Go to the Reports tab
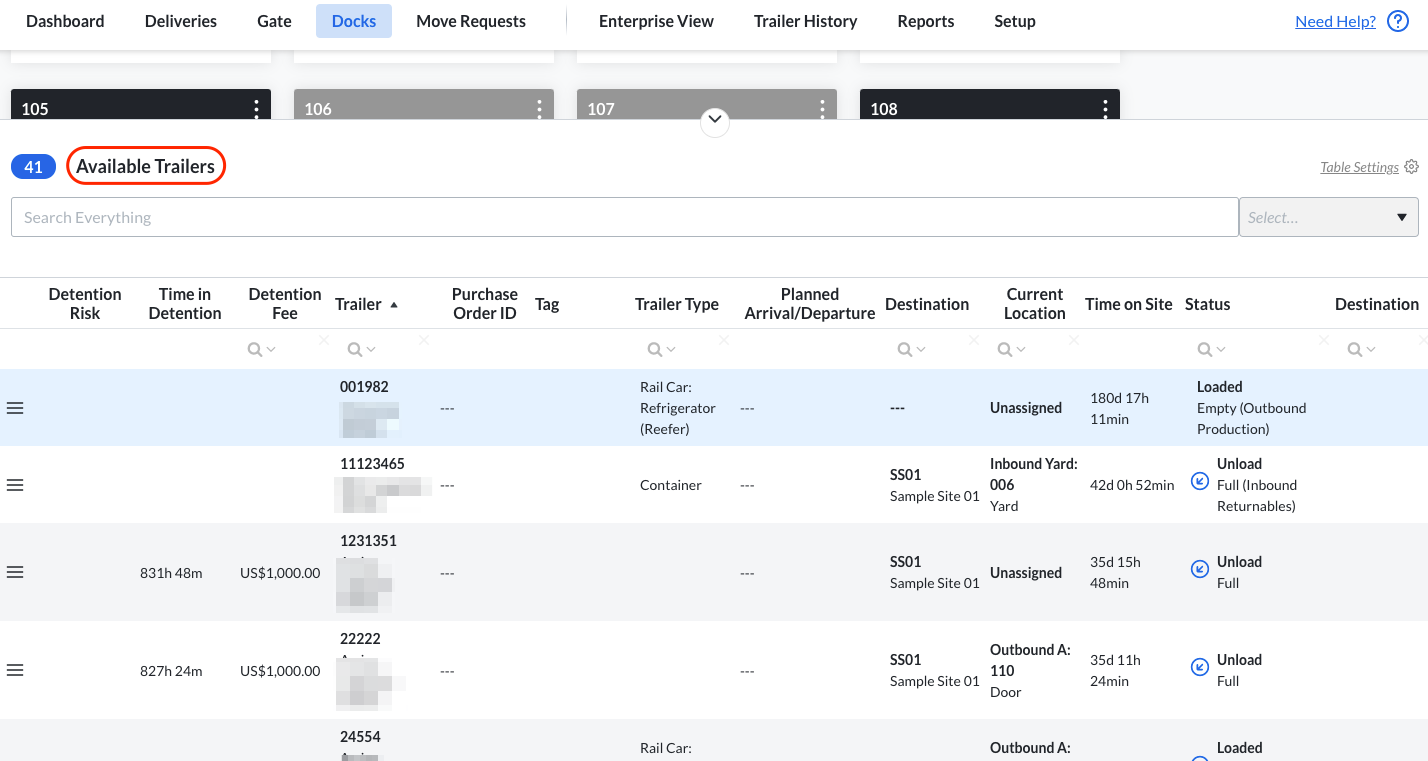 [925, 21]
